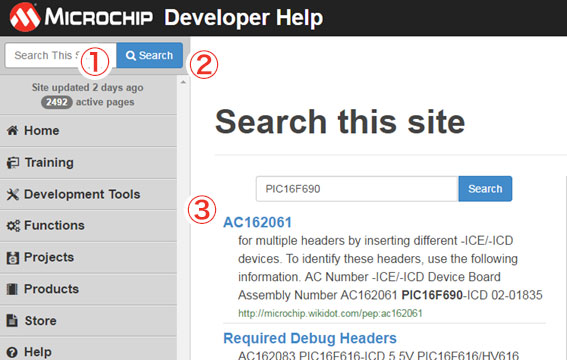Click the Microchip logo in the header
Viewport: 567px width, 360px height.
81,17
